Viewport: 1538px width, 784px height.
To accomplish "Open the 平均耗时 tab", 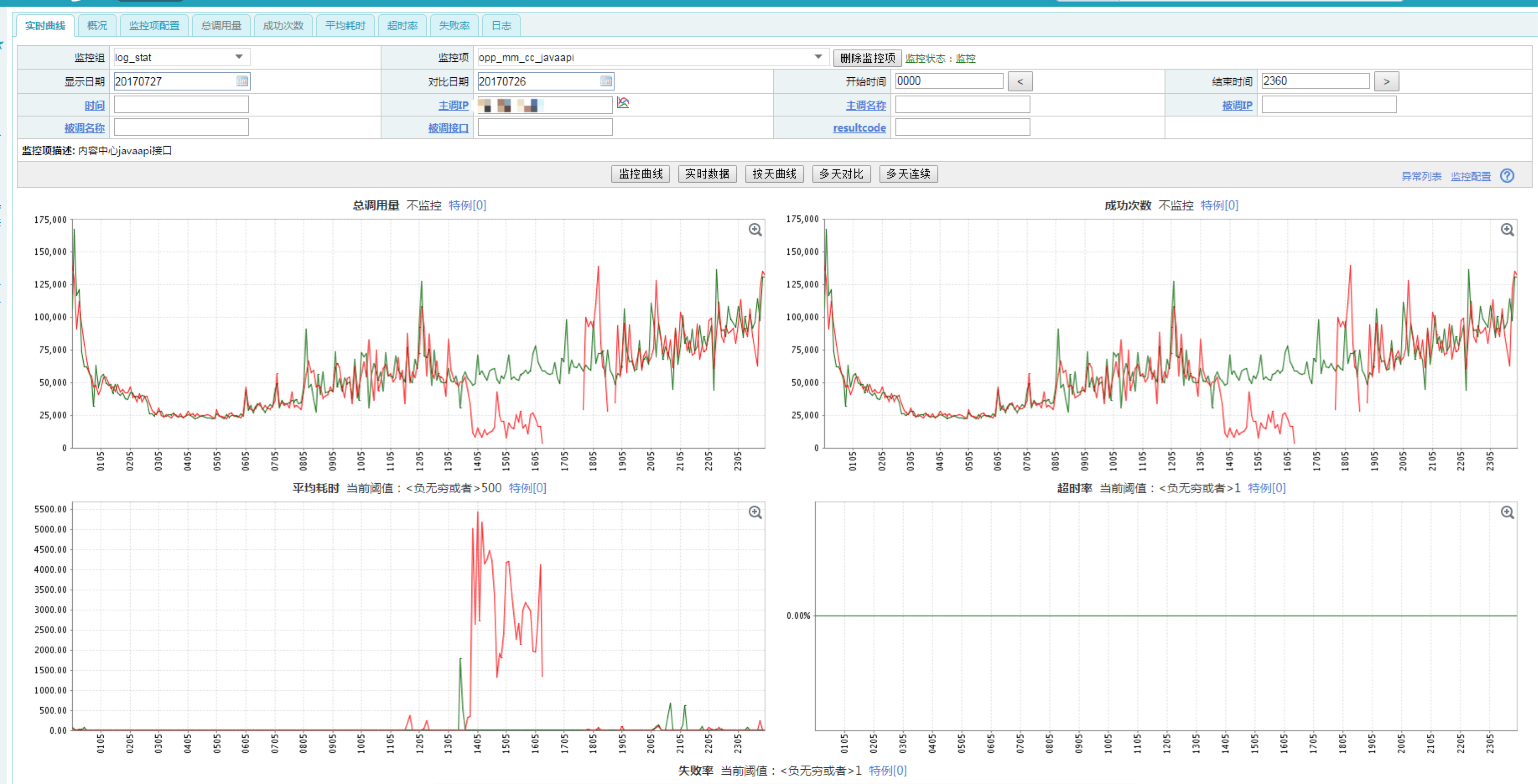I will coord(345,26).
